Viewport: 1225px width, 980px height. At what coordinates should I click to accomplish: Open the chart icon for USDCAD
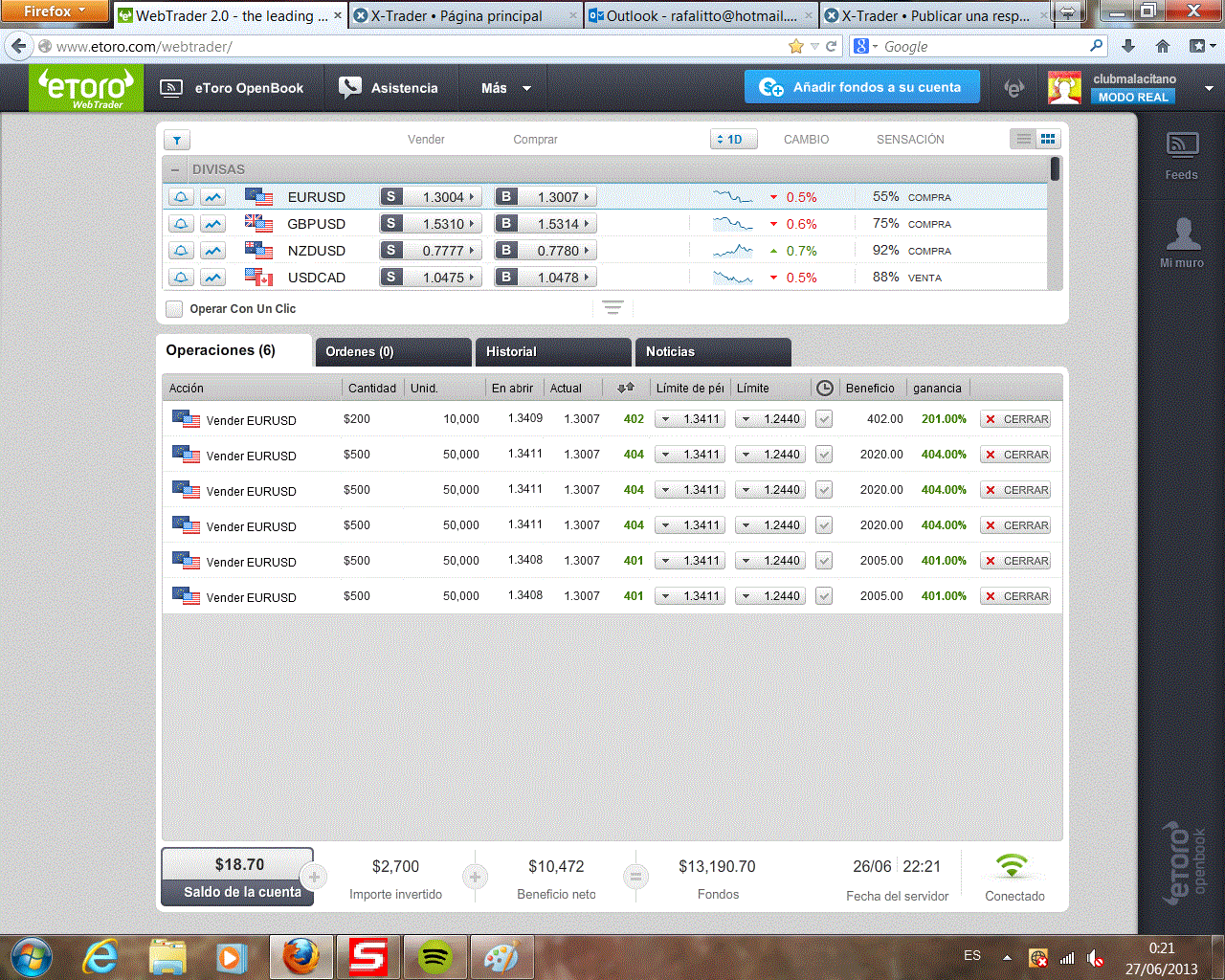(x=212, y=278)
